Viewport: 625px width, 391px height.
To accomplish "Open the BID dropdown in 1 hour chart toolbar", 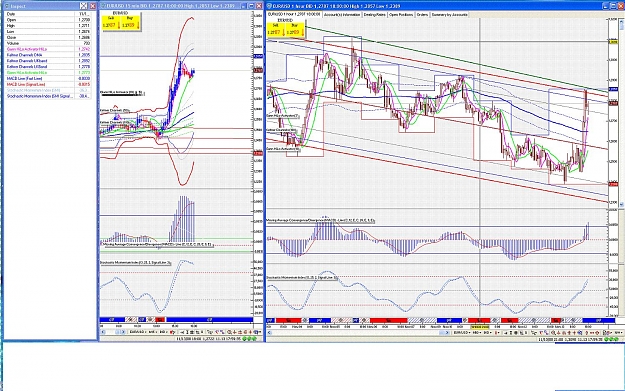I will click(x=487, y=332).
